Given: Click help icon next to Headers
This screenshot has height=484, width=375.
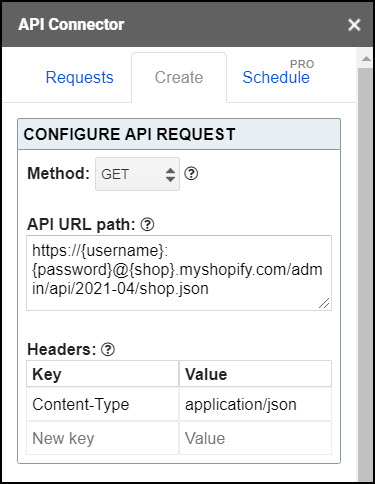Looking at the screenshot, I should pos(108,350).
